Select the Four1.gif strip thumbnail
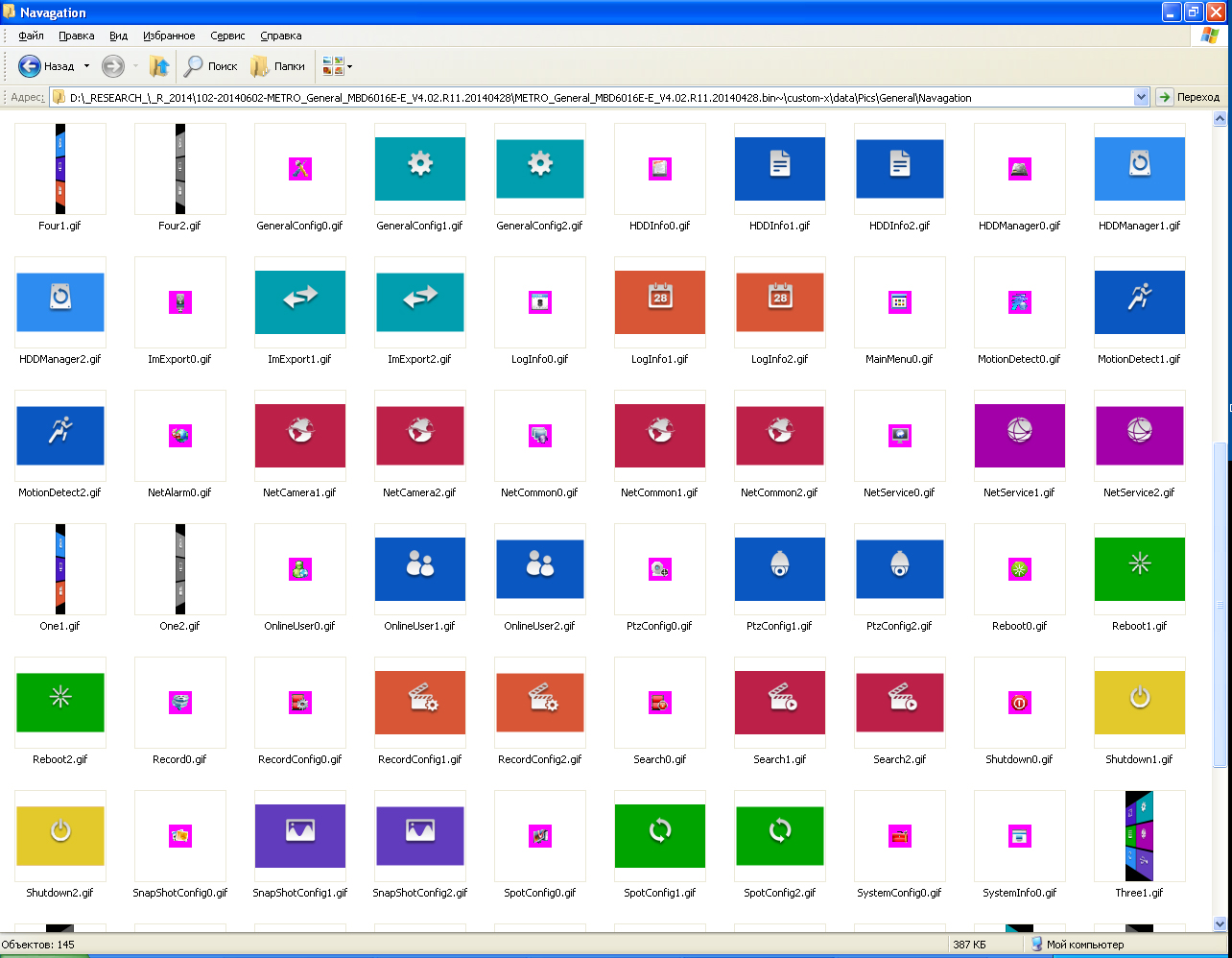This screenshot has width=1232, height=958. click(59, 169)
